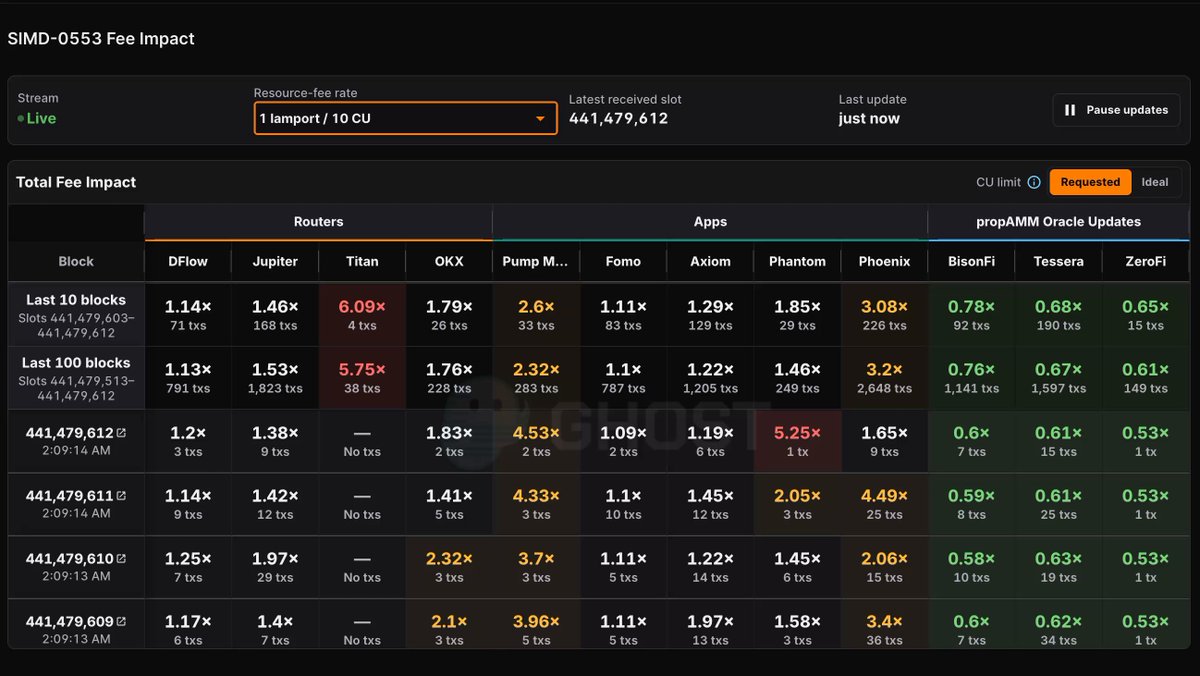Viewport: 1200px width, 676px height.
Task: Click the green 0.78× BisonFi cell
Action: click(x=972, y=314)
